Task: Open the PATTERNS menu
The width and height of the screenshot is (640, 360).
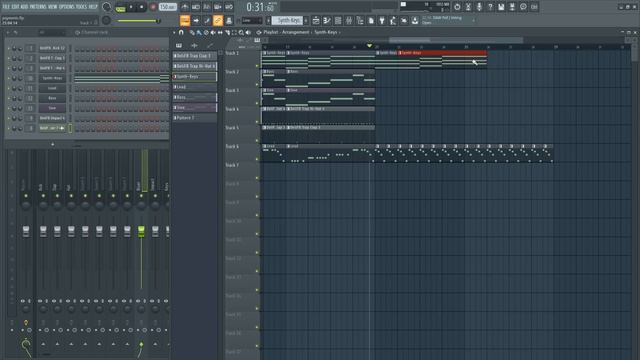Action: 38,7
